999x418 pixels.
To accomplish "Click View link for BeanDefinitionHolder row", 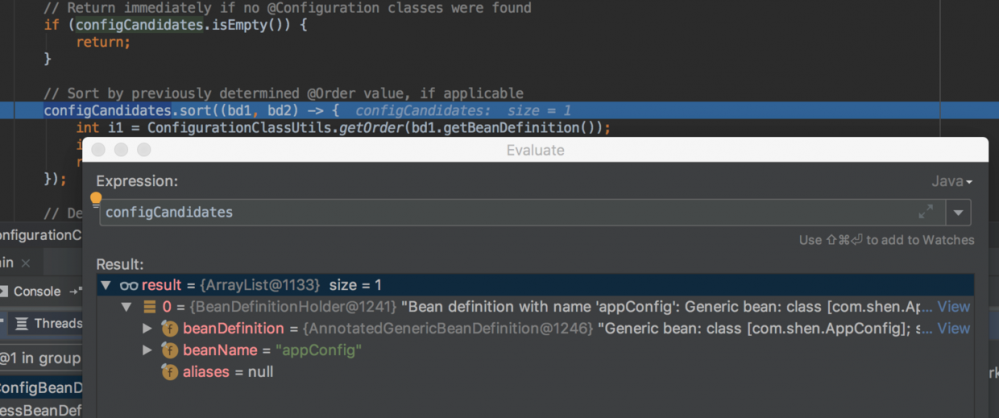I will (953, 306).
